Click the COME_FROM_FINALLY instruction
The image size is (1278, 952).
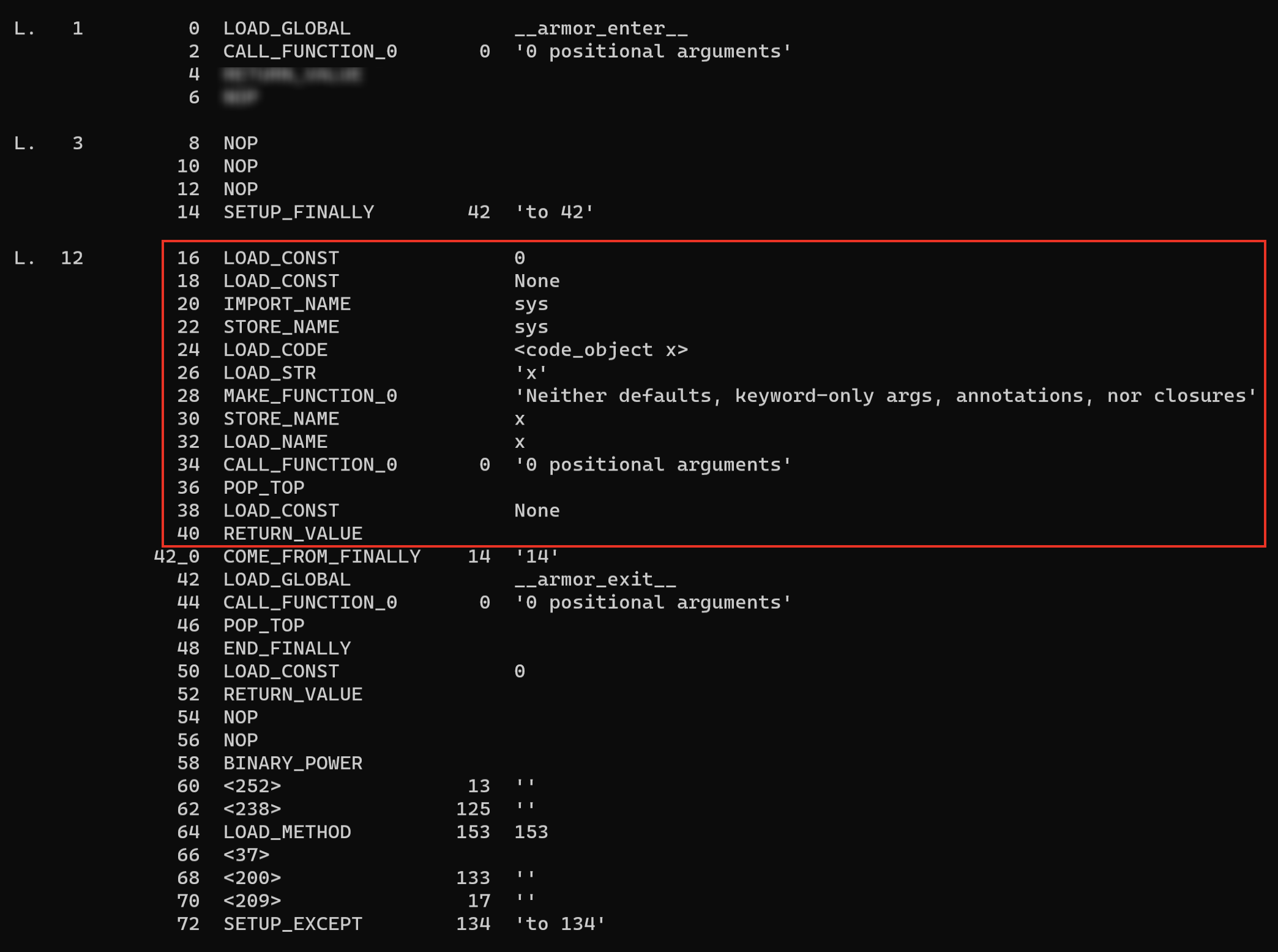point(322,557)
